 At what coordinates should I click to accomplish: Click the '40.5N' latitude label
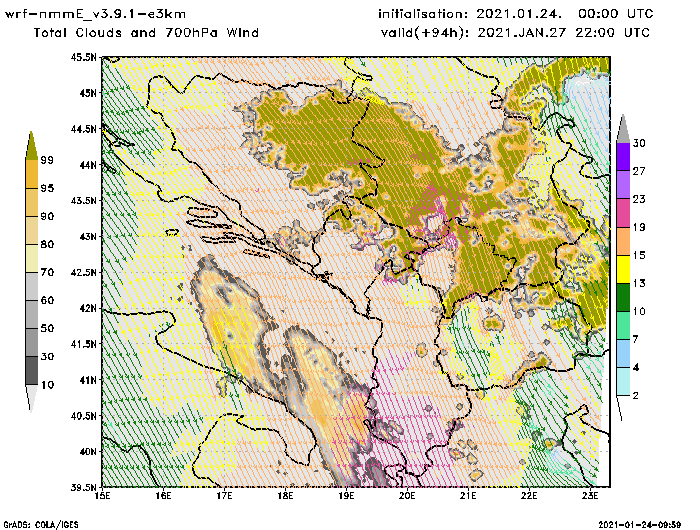(x=83, y=416)
